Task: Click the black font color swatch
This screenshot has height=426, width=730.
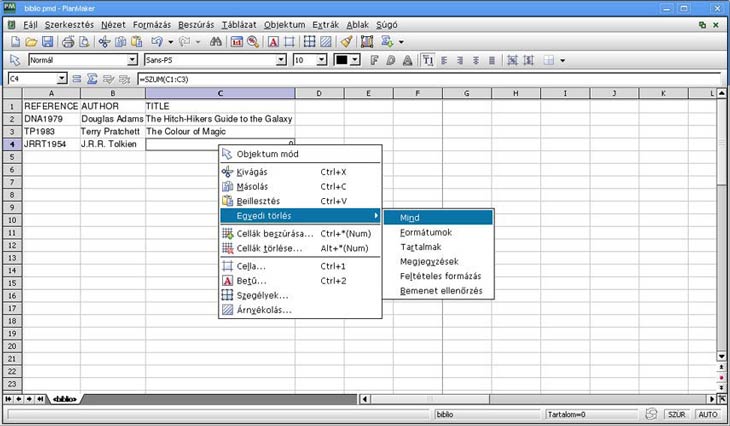Action: point(342,60)
